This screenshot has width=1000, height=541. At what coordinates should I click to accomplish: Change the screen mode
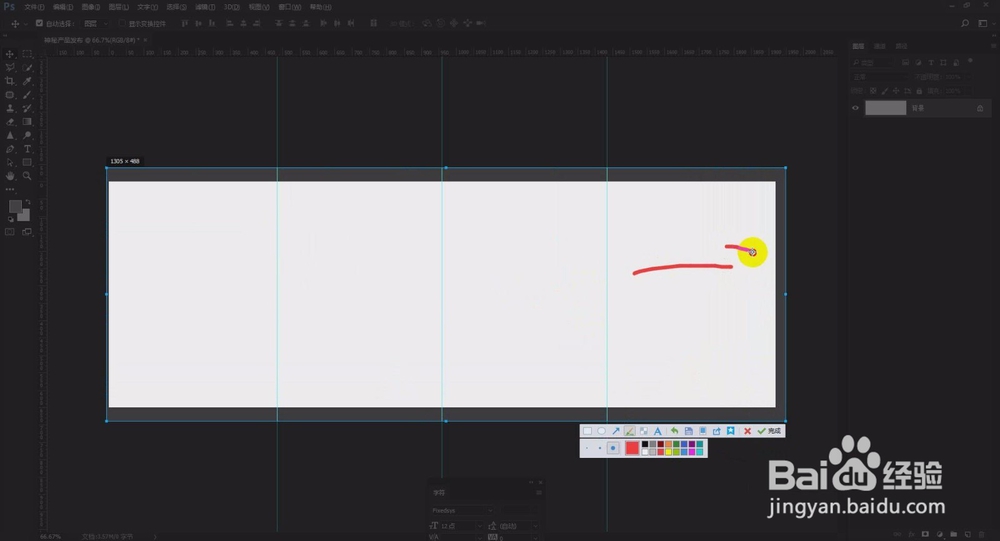pos(27,232)
